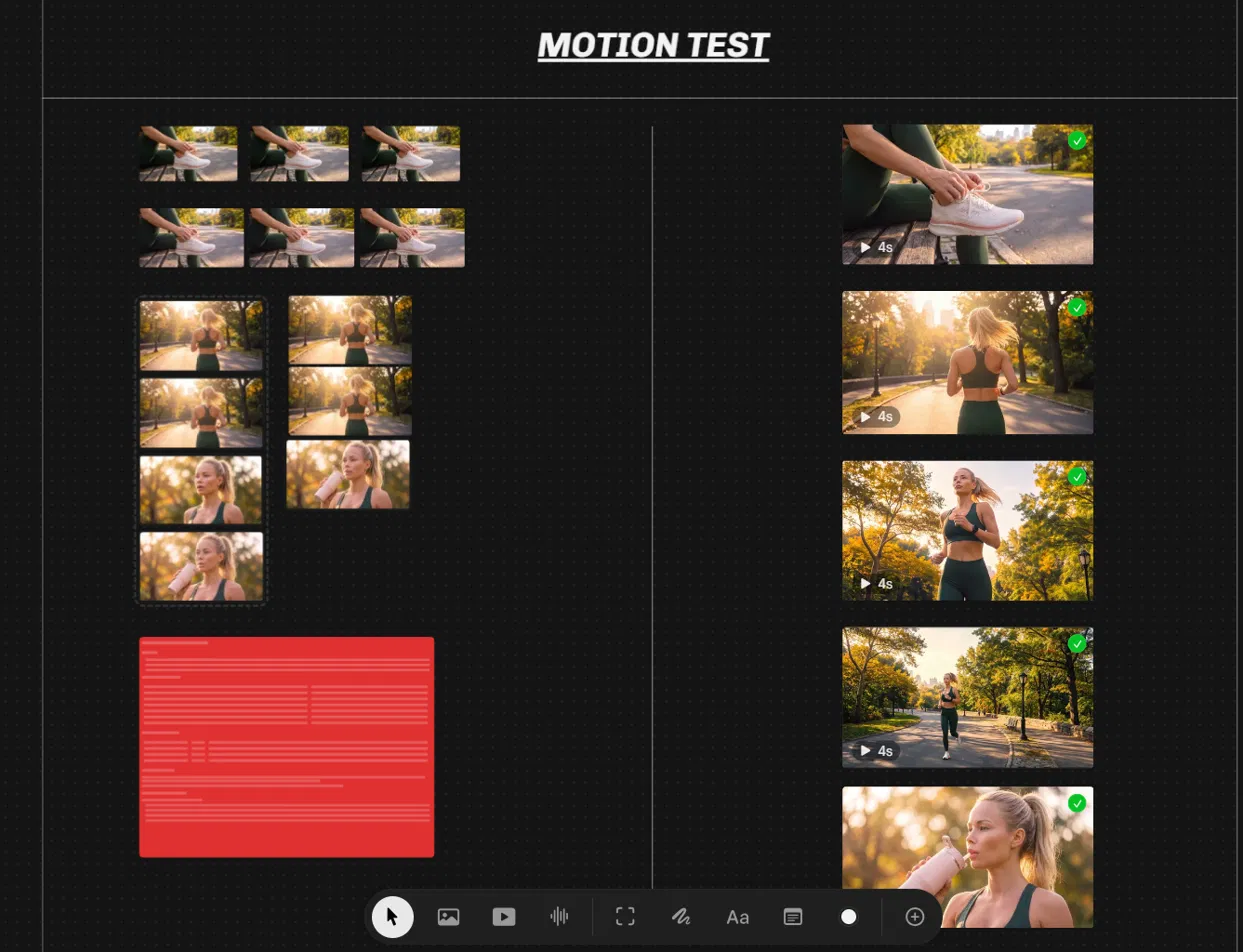Select large woman drinking bottle image card

click(x=967, y=857)
